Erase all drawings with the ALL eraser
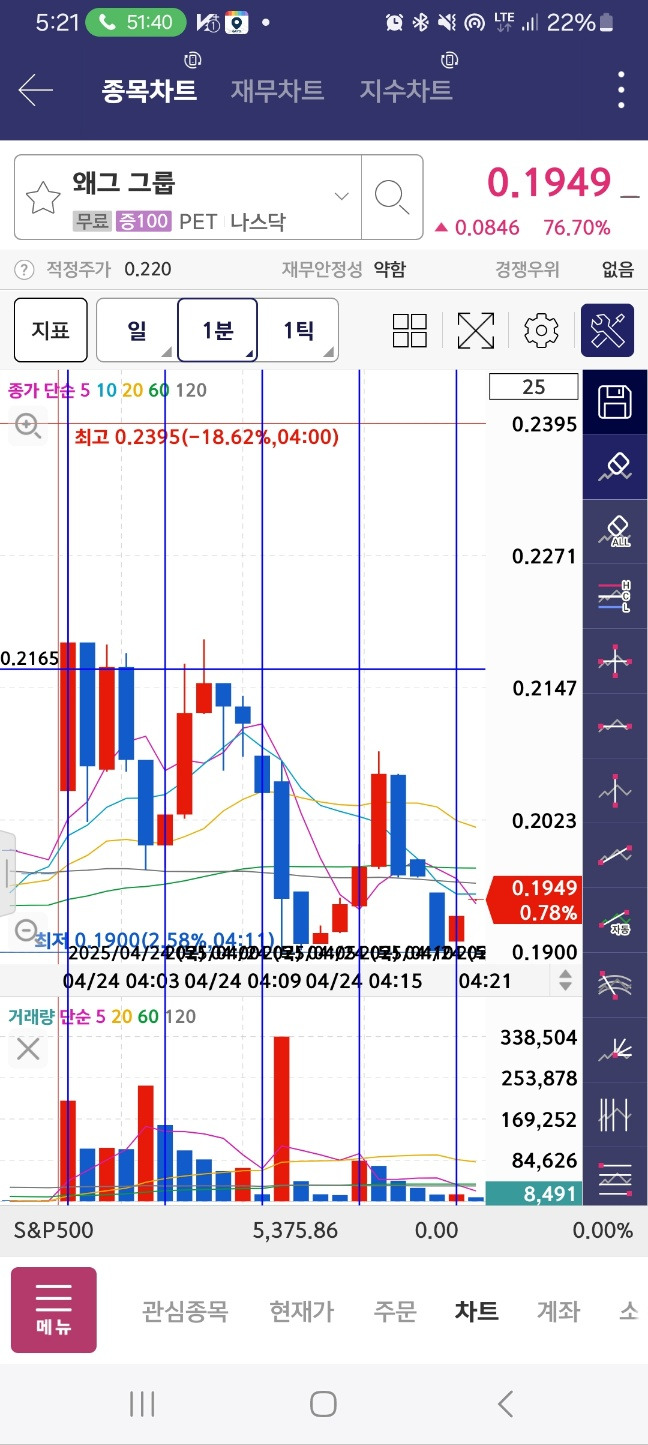 (614, 531)
